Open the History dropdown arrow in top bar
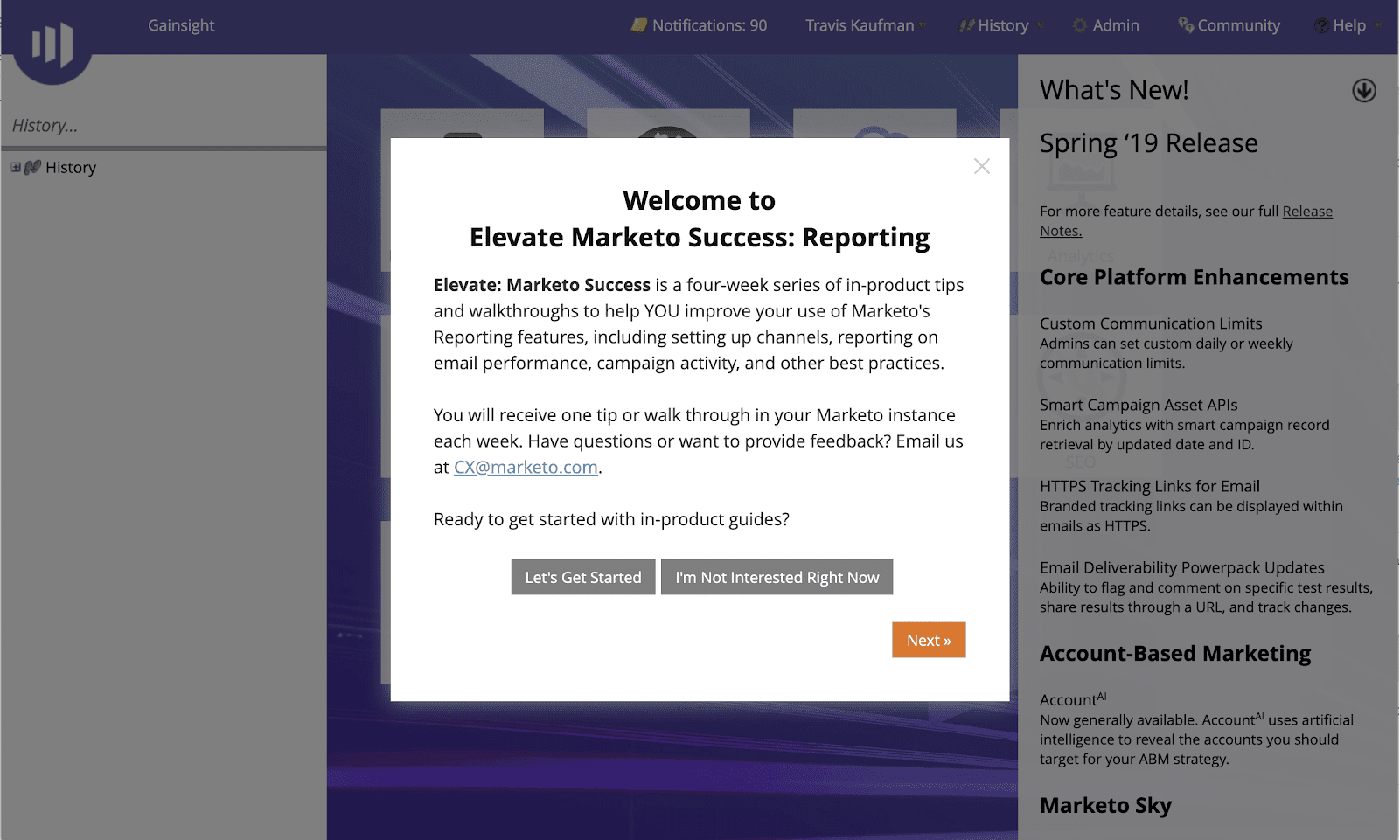 pos(1040,25)
